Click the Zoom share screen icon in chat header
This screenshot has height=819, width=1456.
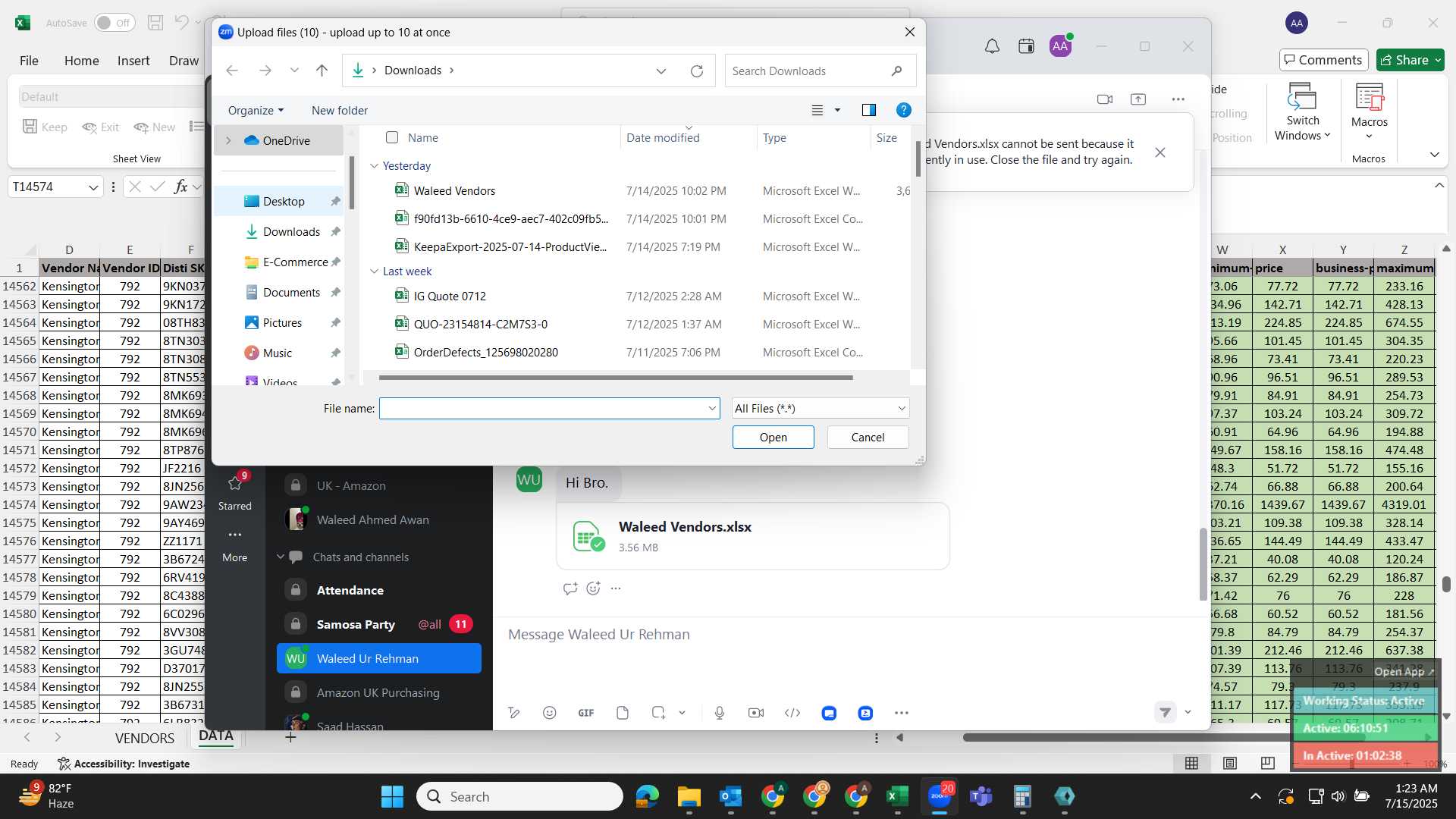click(1138, 99)
